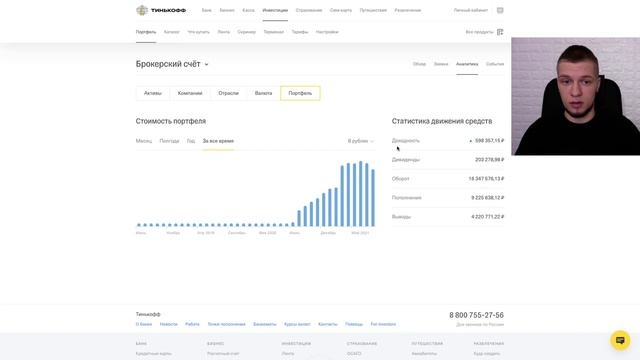
Task: Open the Работа footer link
Action: point(192,324)
